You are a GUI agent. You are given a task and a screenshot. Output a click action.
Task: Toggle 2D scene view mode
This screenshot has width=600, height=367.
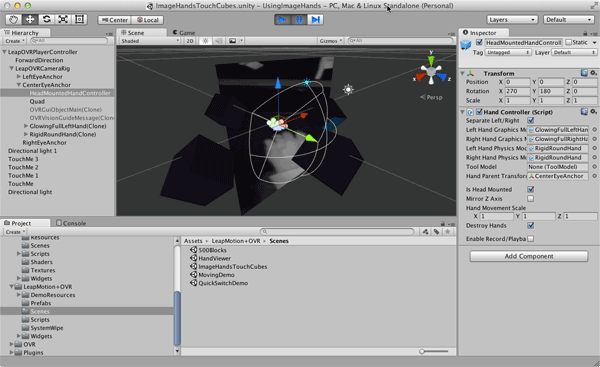190,41
